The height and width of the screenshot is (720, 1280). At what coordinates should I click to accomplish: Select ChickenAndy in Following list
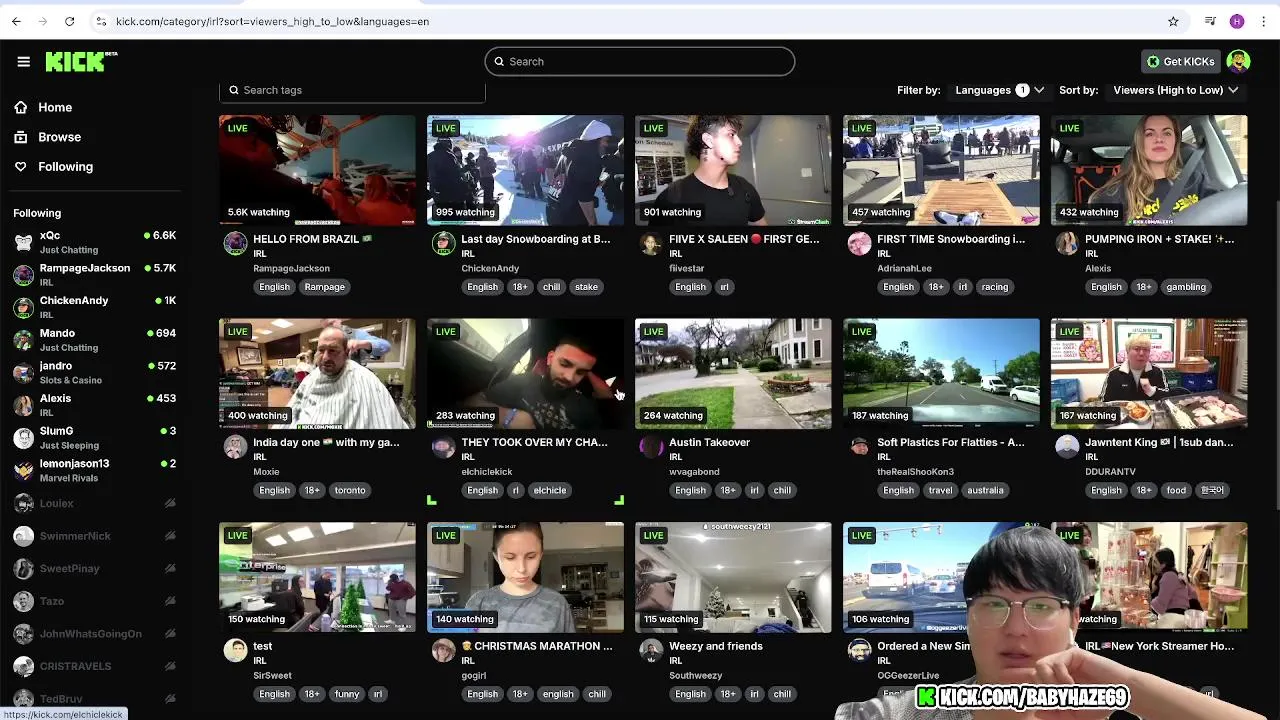click(95, 307)
